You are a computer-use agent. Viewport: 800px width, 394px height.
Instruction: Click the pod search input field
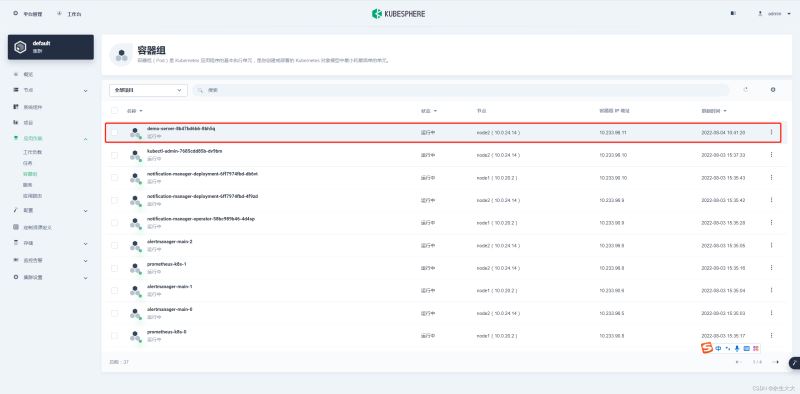461,90
